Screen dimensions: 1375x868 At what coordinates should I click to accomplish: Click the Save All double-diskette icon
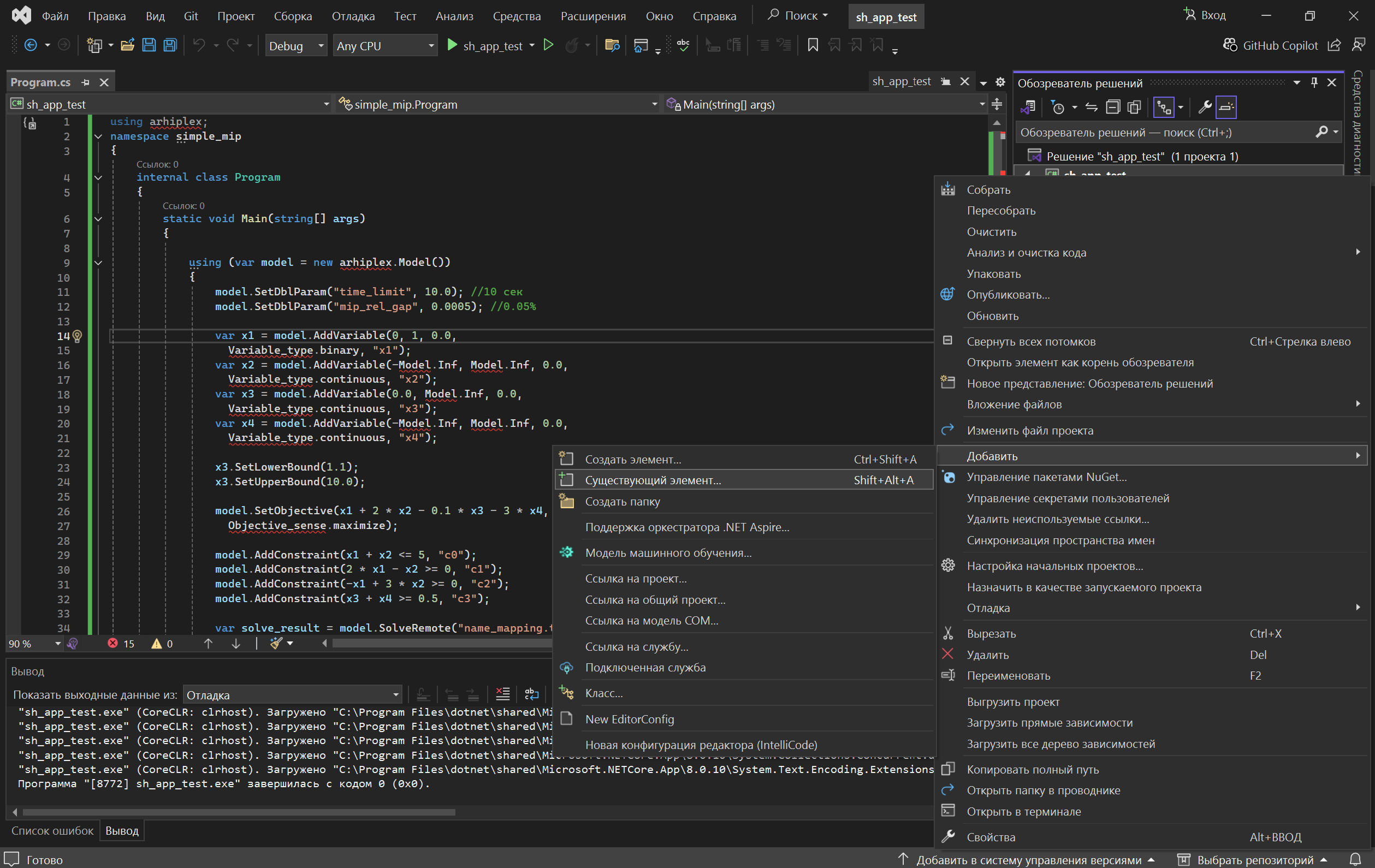coord(170,46)
